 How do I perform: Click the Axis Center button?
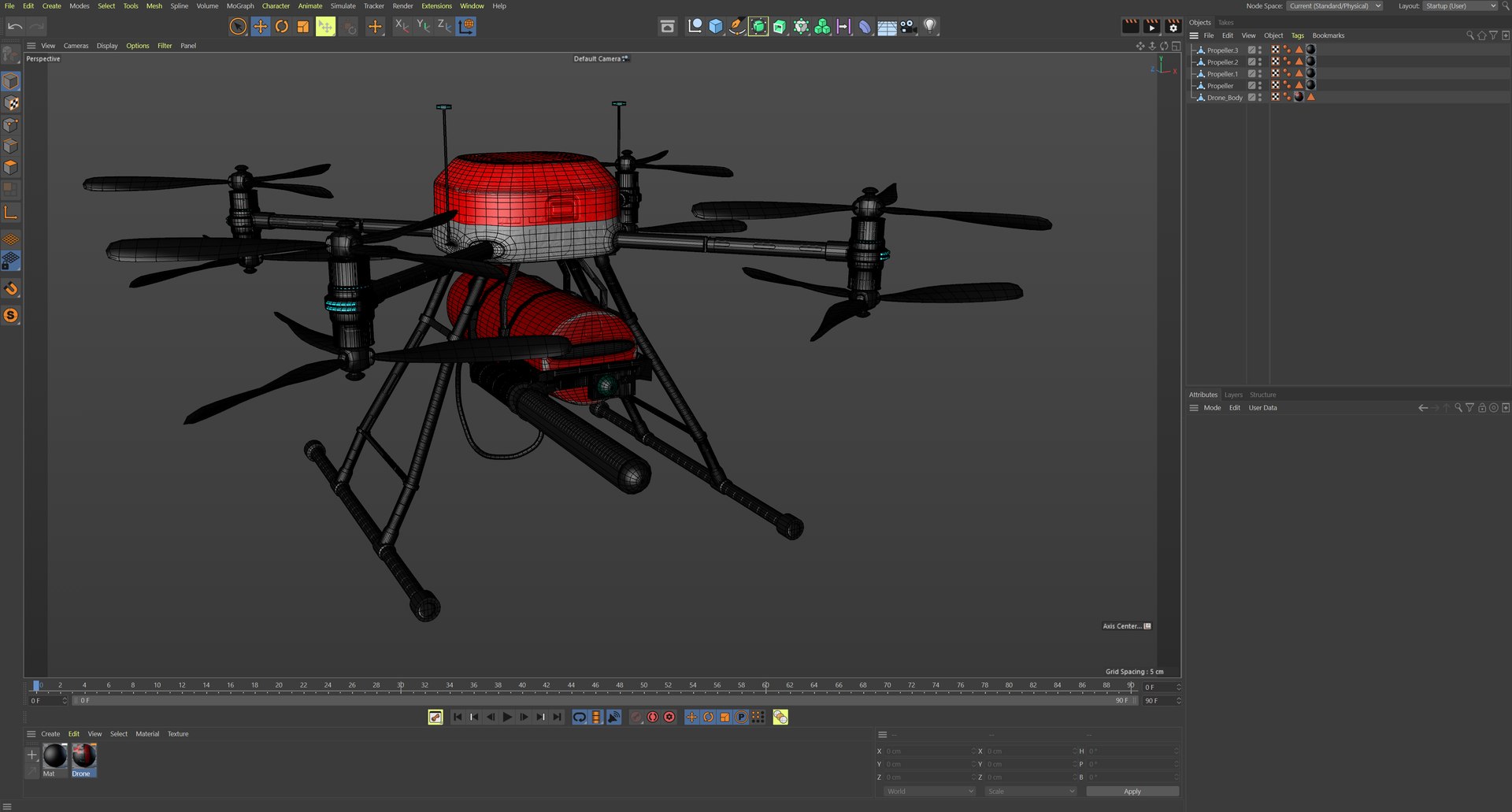click(1127, 626)
